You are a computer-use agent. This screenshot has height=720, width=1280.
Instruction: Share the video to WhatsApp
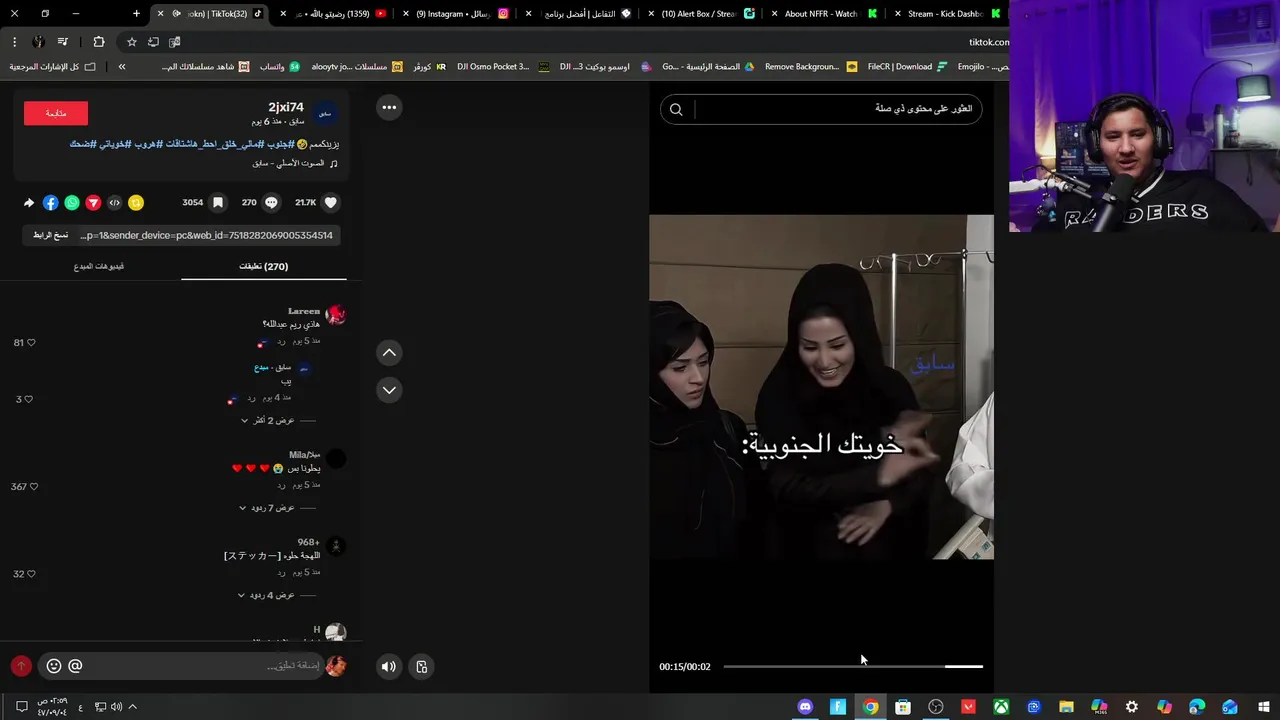[72, 203]
